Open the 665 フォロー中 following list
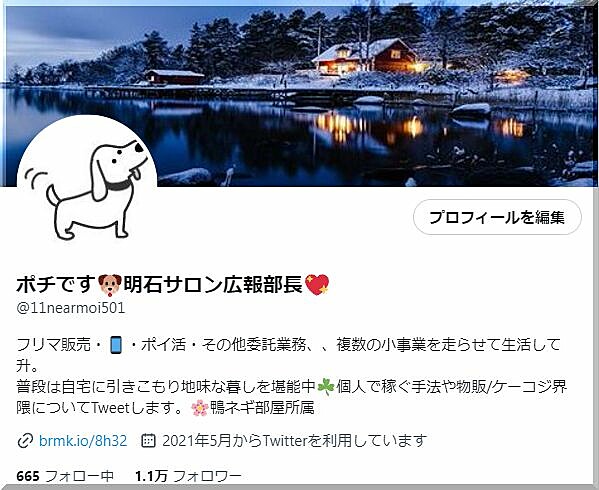The image size is (599, 490). pos(65,476)
